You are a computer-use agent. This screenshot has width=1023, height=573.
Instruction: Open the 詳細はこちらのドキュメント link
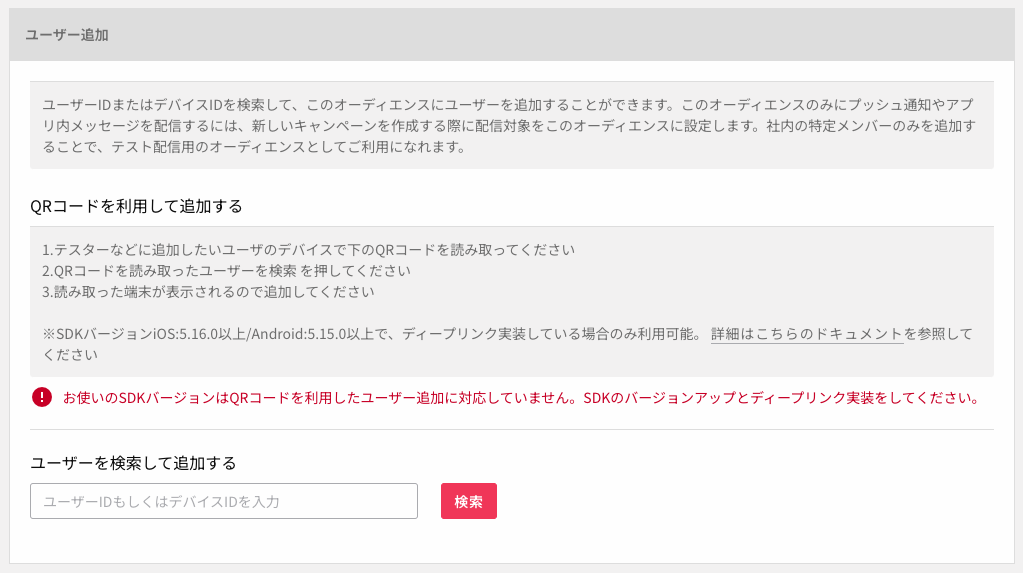(x=806, y=333)
